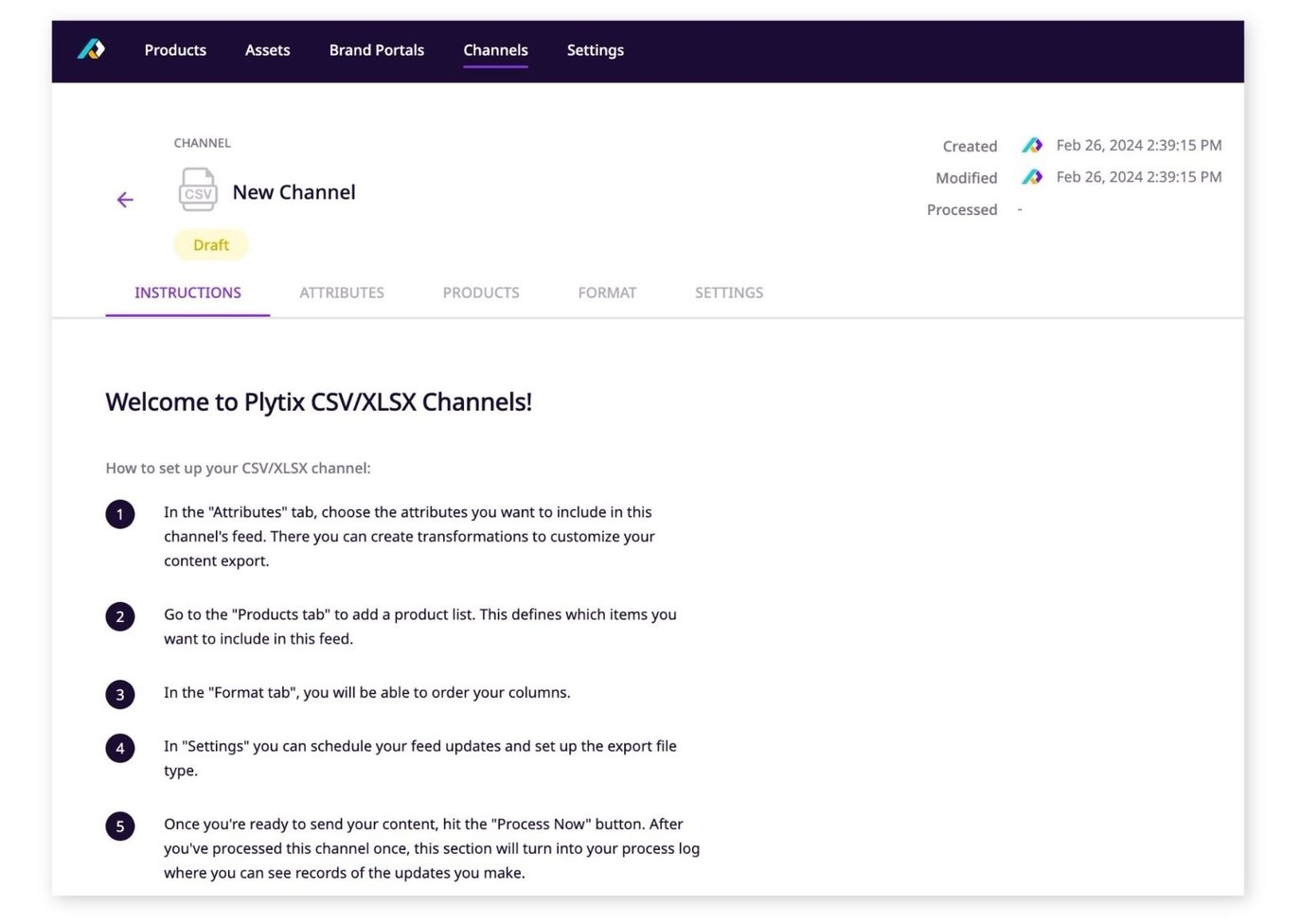Click the yellow Draft status badge
The image size is (1300, 924).
[x=211, y=245]
